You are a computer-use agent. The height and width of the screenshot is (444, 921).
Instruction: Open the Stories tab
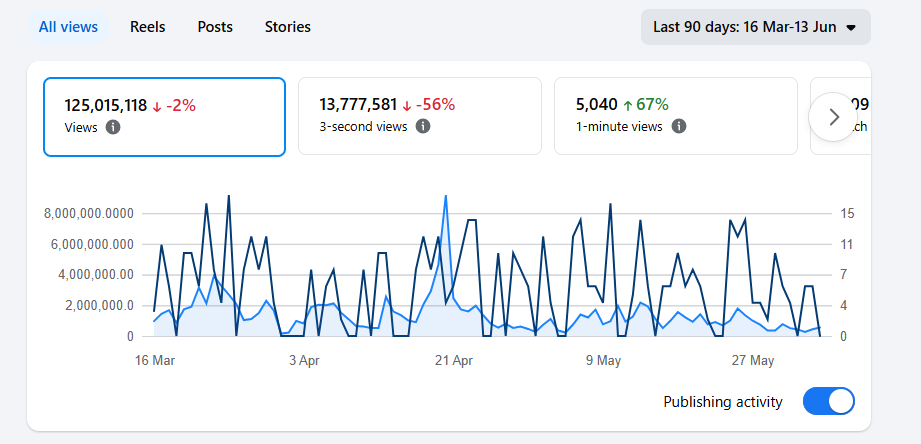point(288,27)
